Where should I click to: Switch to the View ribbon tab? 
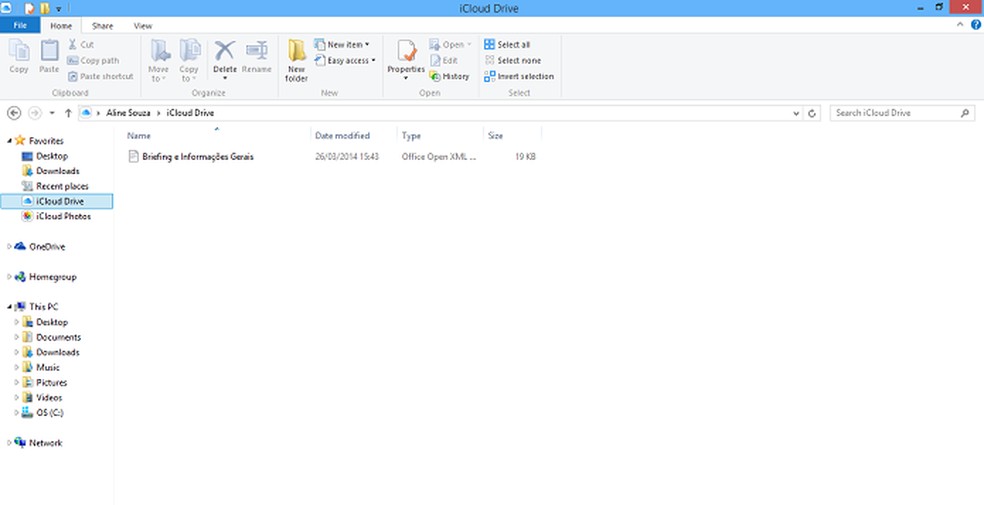point(143,25)
